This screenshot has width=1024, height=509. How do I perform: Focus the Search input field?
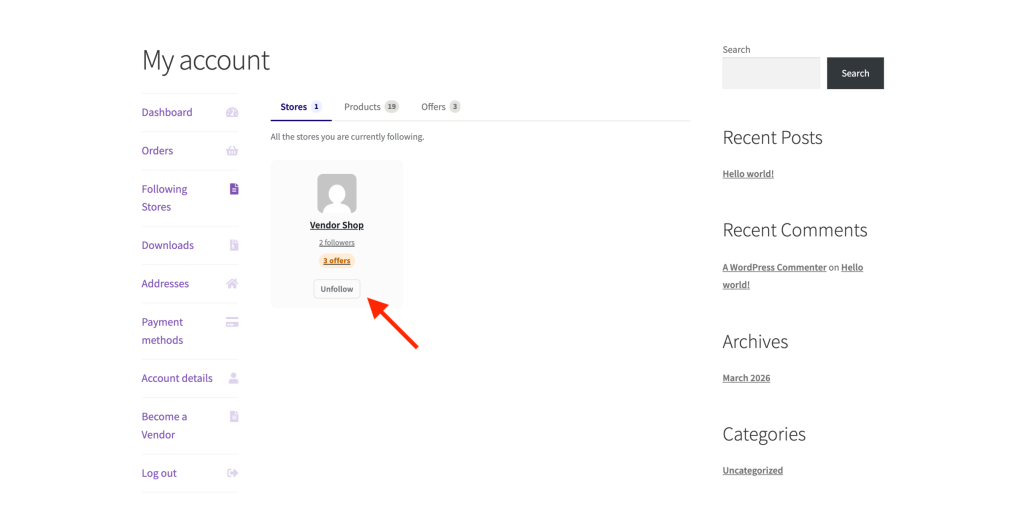point(771,73)
